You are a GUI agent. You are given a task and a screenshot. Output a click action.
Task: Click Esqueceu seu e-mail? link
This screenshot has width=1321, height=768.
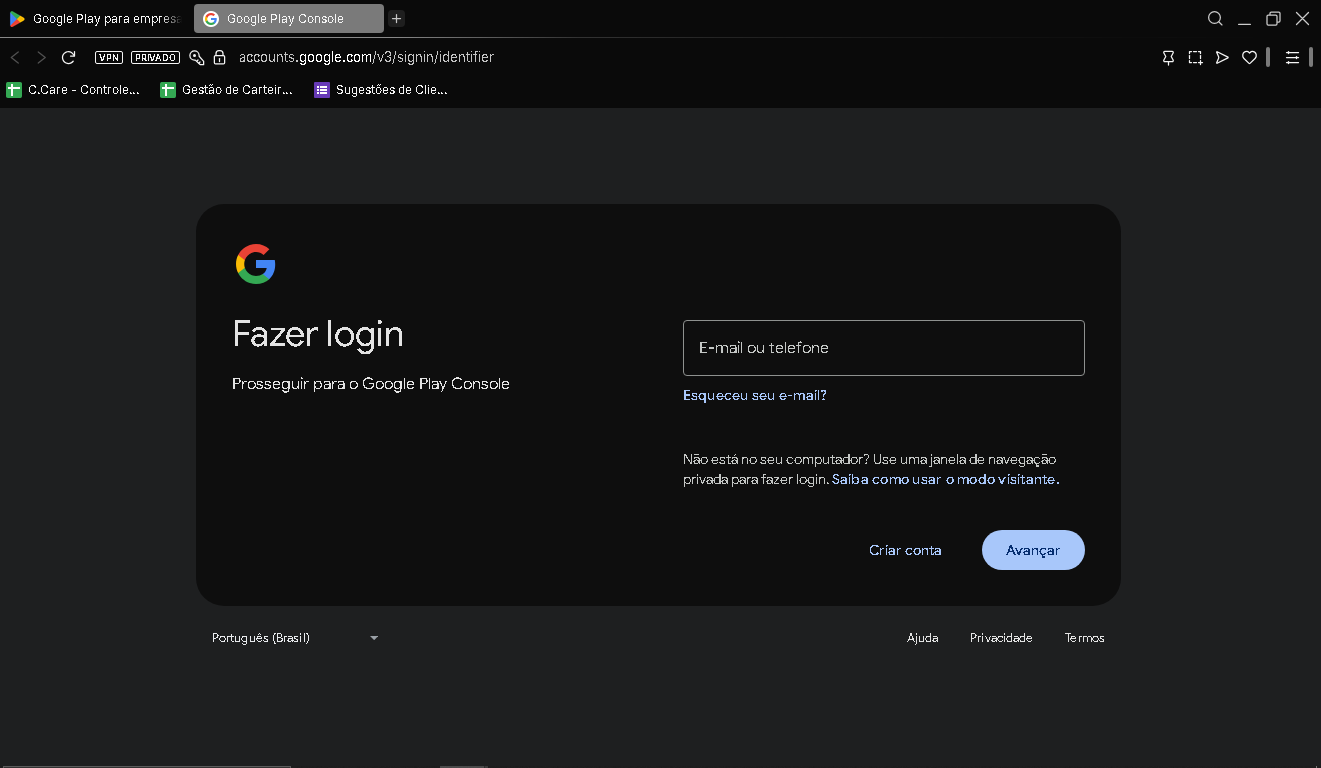755,395
